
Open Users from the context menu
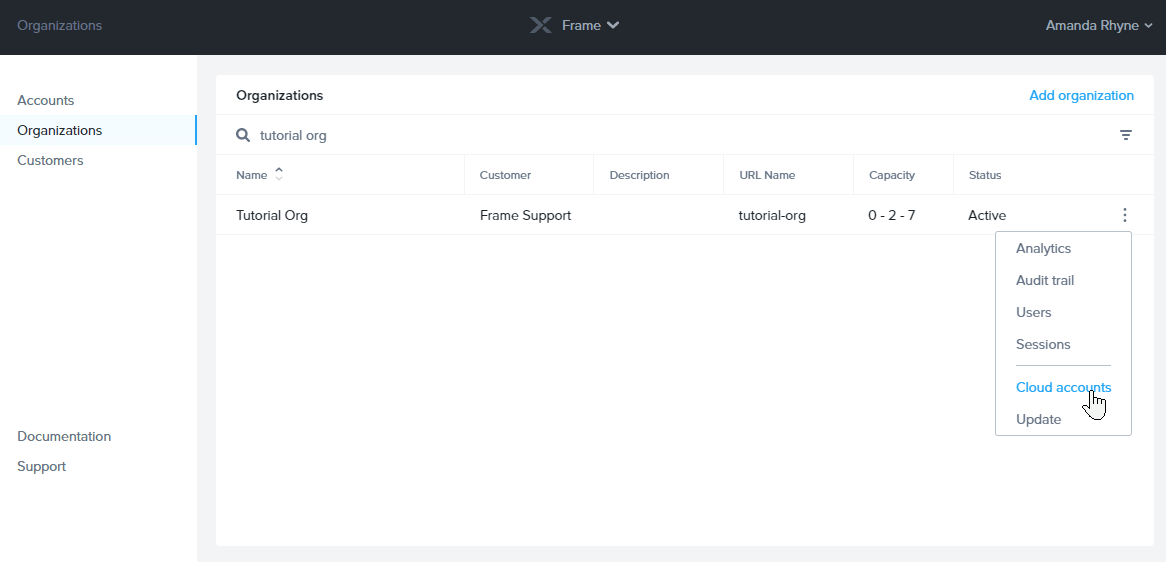1033,312
